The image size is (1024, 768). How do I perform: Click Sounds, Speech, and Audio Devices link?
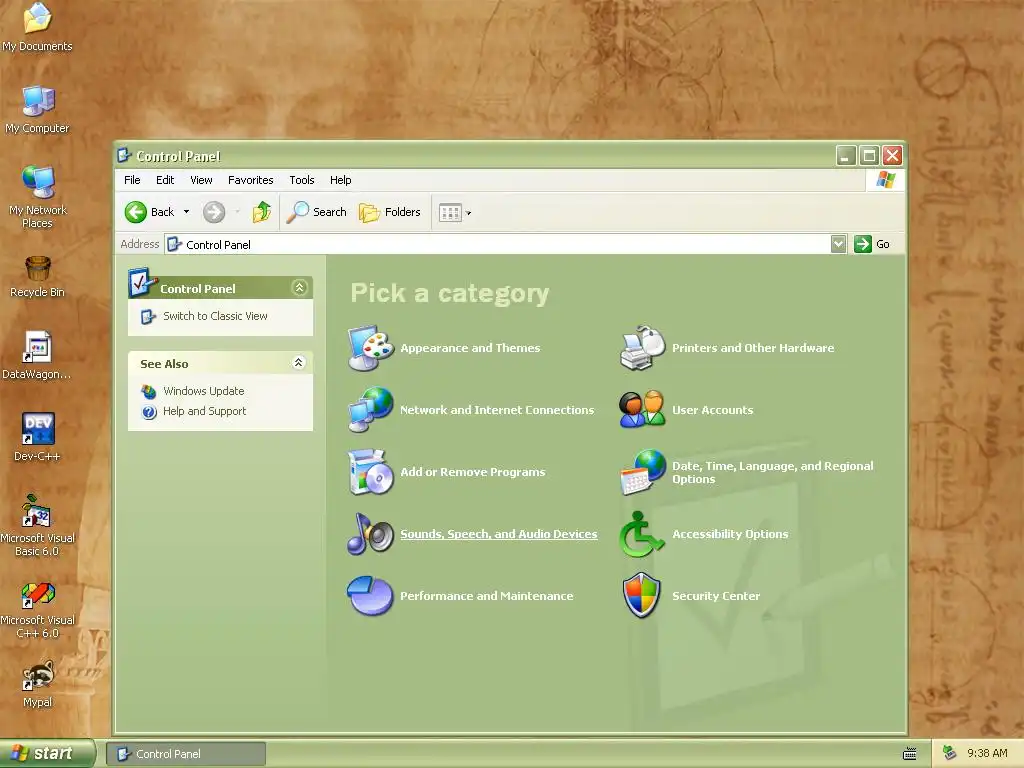pyautogui.click(x=499, y=534)
